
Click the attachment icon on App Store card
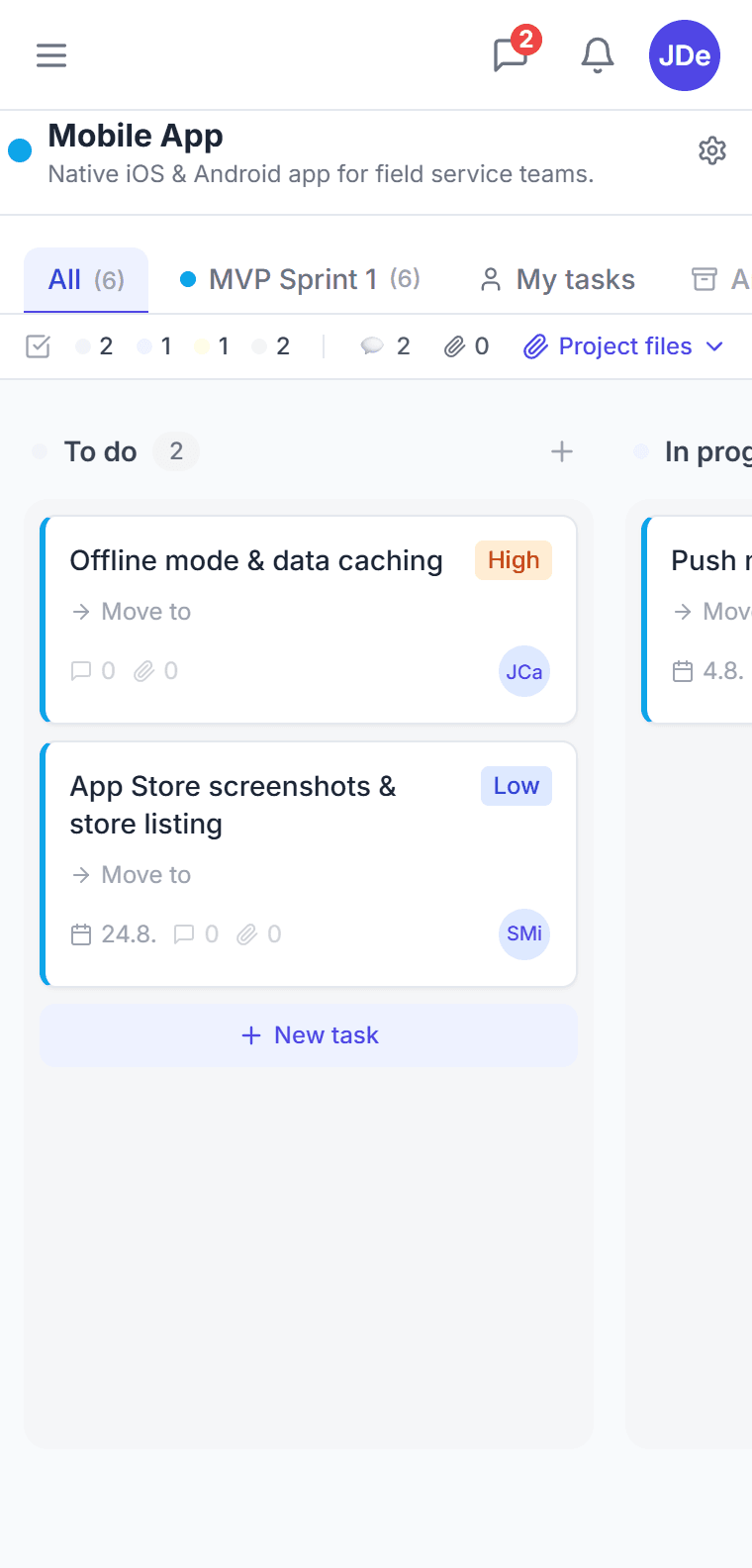click(247, 934)
